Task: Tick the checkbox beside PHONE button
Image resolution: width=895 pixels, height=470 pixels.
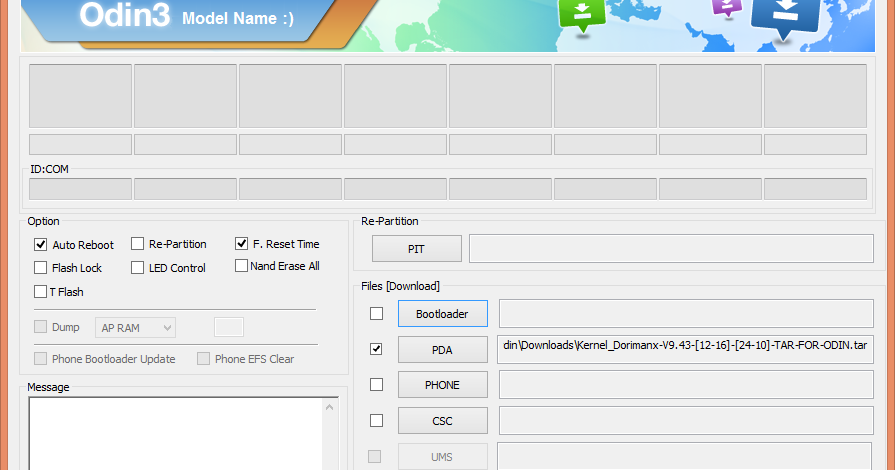Action: point(377,385)
